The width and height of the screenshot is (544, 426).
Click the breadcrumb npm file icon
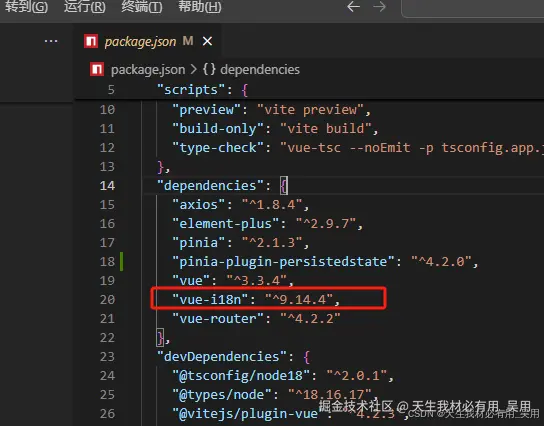coord(97,69)
